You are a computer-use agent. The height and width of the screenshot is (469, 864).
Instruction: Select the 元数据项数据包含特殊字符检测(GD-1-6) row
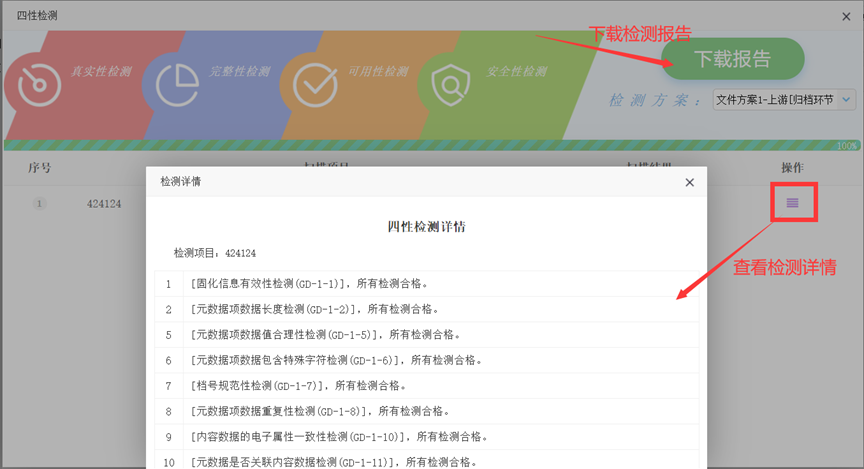[427, 360]
